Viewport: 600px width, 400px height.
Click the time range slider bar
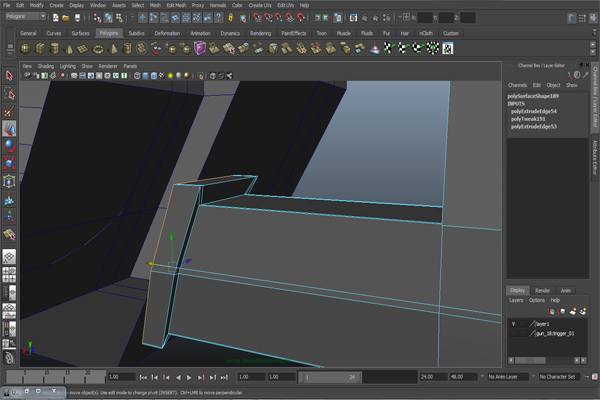coord(330,377)
